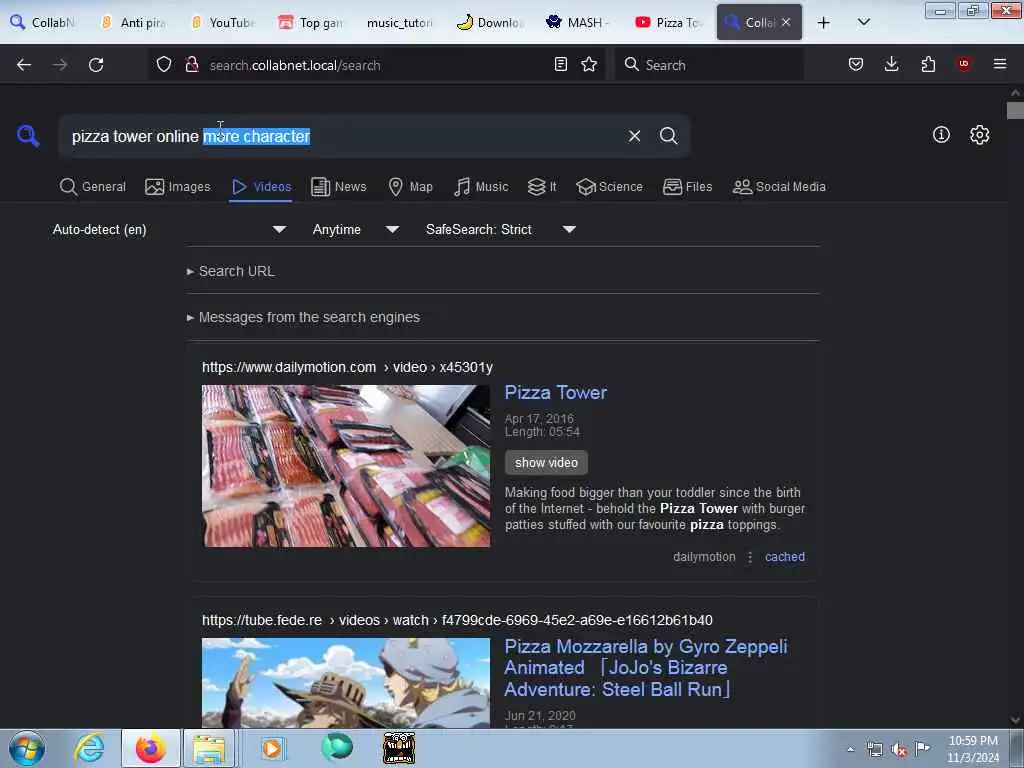Switch to the Map search category
This screenshot has width=1024, height=768.
(x=411, y=187)
